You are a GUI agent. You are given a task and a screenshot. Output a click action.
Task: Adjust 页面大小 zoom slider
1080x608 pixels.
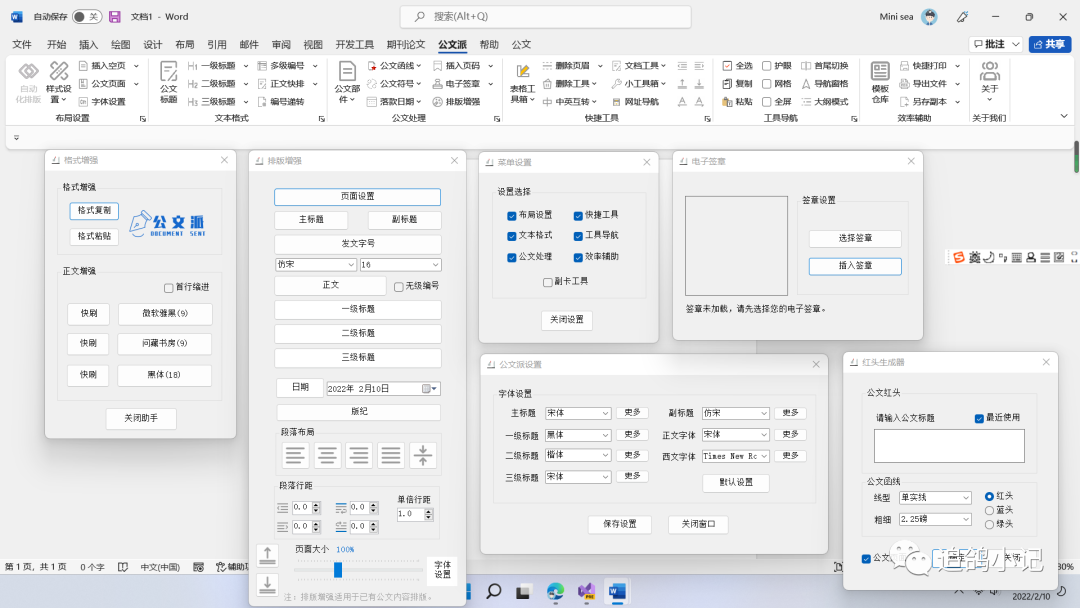click(338, 569)
